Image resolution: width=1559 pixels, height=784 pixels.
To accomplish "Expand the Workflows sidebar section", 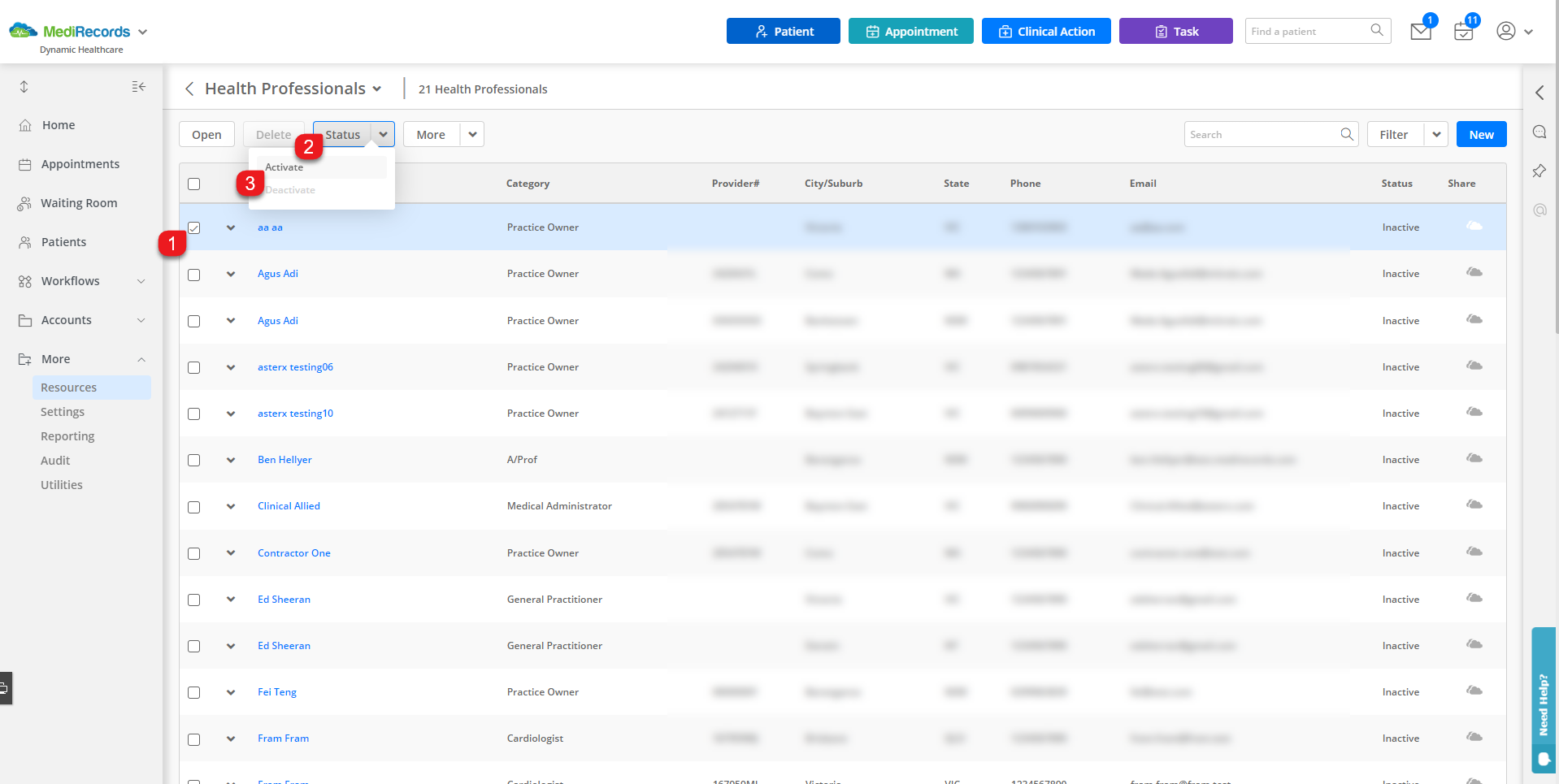I will pos(141,281).
